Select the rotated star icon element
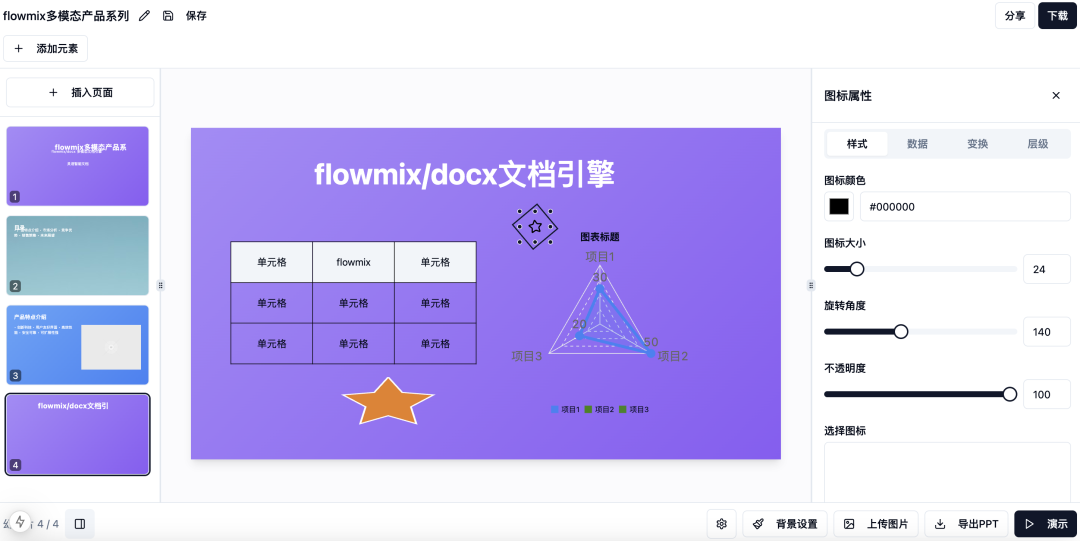 point(535,226)
